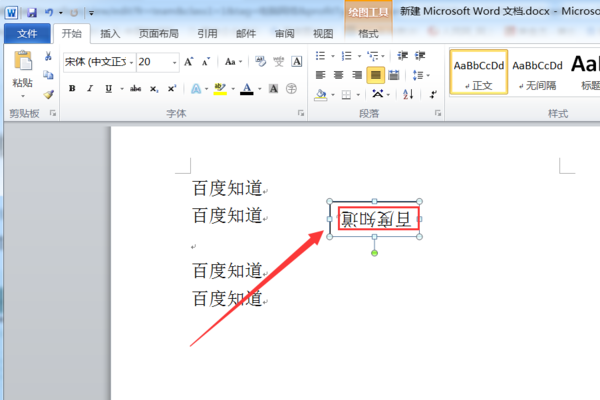This screenshot has height=400, width=600.
Task: Open the 文件 menu button
Action: point(27,34)
